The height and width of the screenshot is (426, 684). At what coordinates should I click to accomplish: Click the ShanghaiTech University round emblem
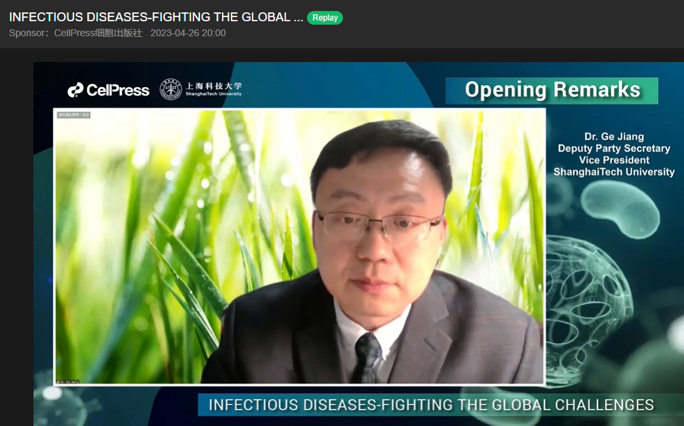pyautogui.click(x=171, y=89)
